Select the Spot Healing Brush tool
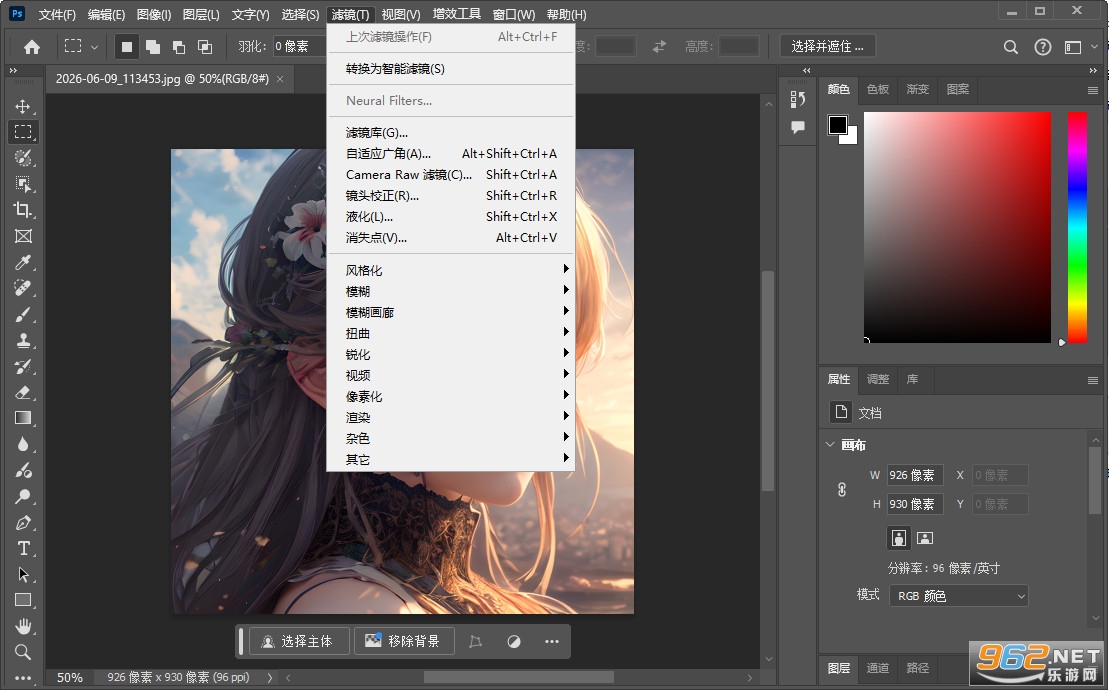The image size is (1109, 691). point(23,289)
